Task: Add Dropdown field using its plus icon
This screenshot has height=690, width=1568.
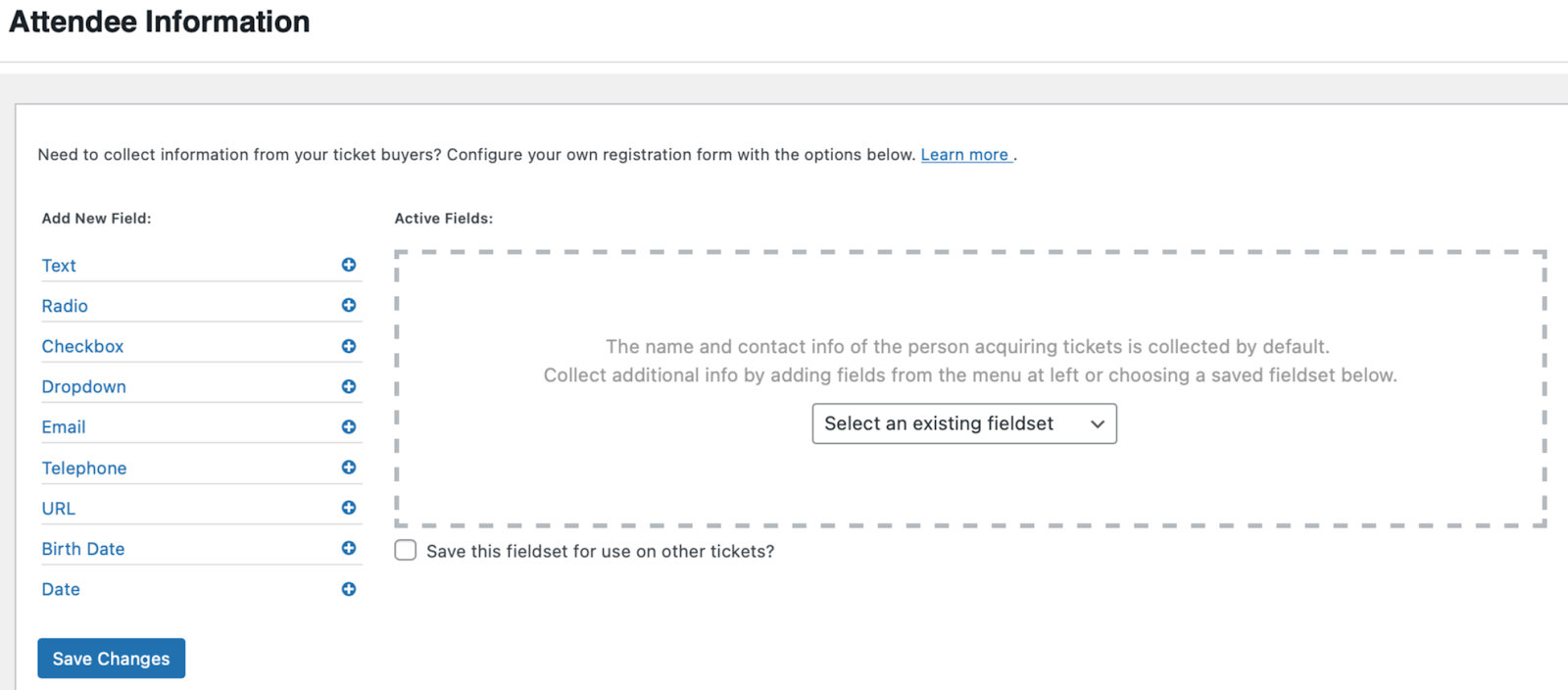Action: tap(348, 386)
